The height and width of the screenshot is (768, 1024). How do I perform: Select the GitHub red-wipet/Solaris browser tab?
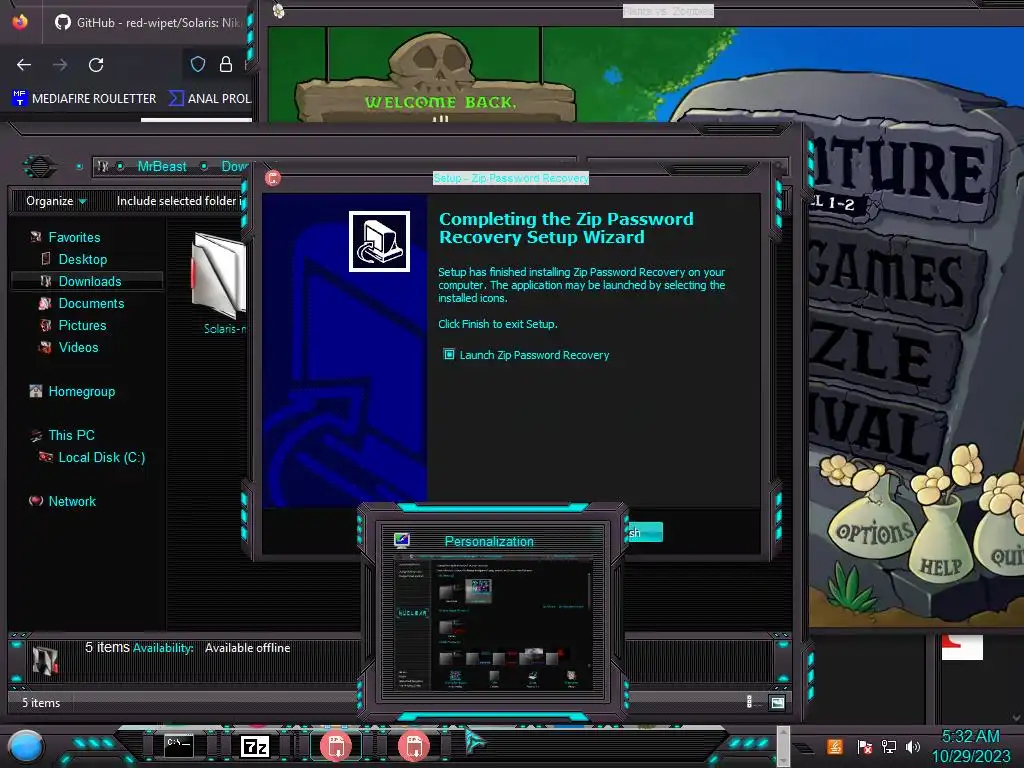click(148, 22)
